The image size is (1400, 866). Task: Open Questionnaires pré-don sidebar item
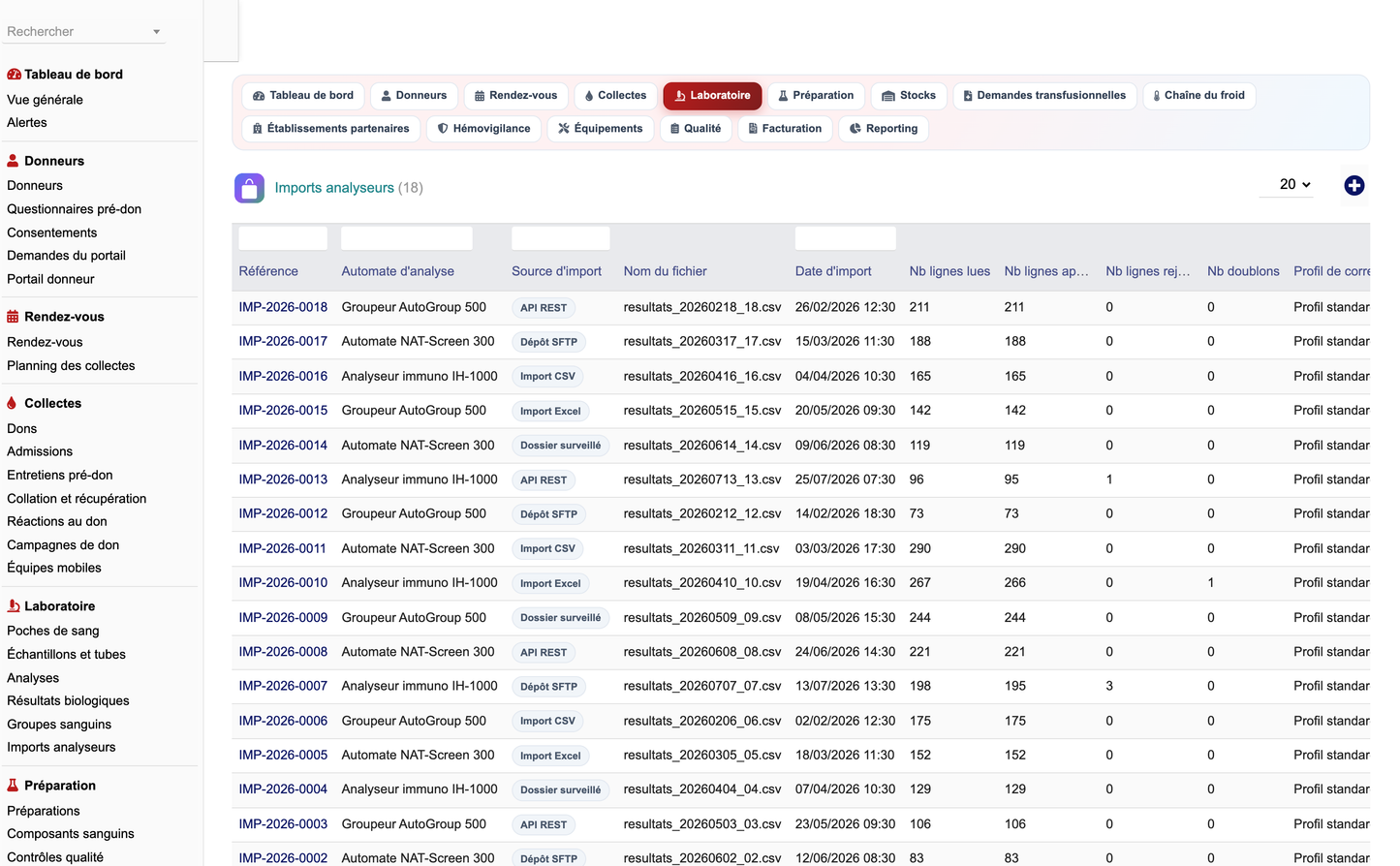pos(74,209)
